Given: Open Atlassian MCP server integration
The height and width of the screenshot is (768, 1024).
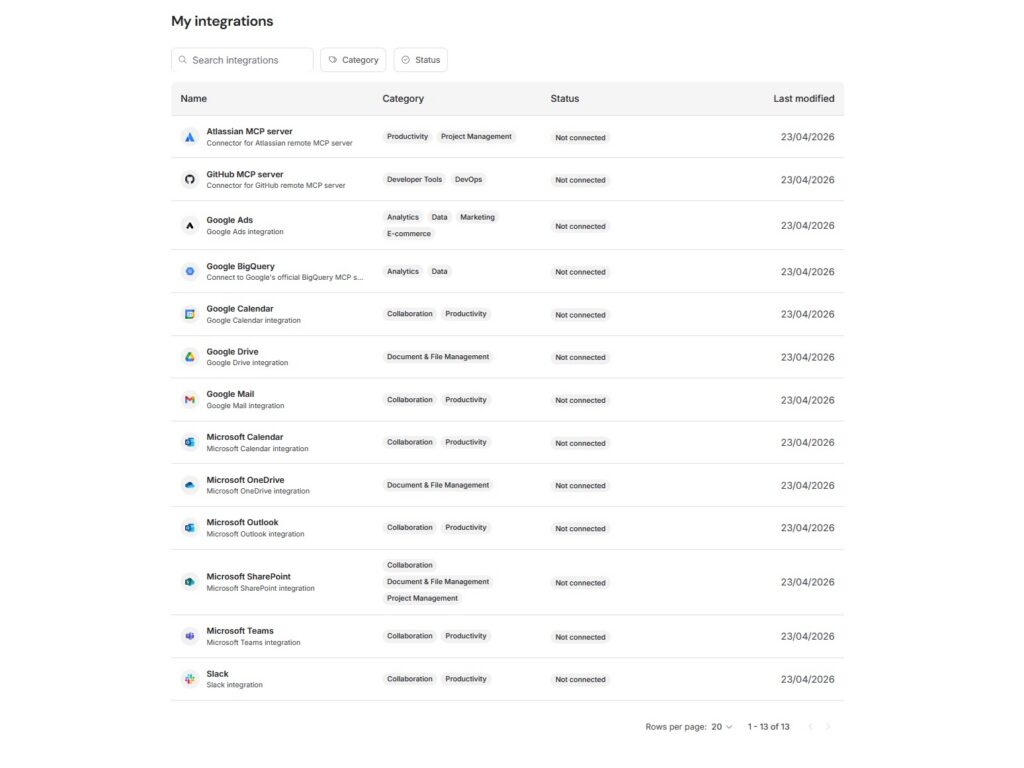Looking at the screenshot, I should (x=249, y=131).
